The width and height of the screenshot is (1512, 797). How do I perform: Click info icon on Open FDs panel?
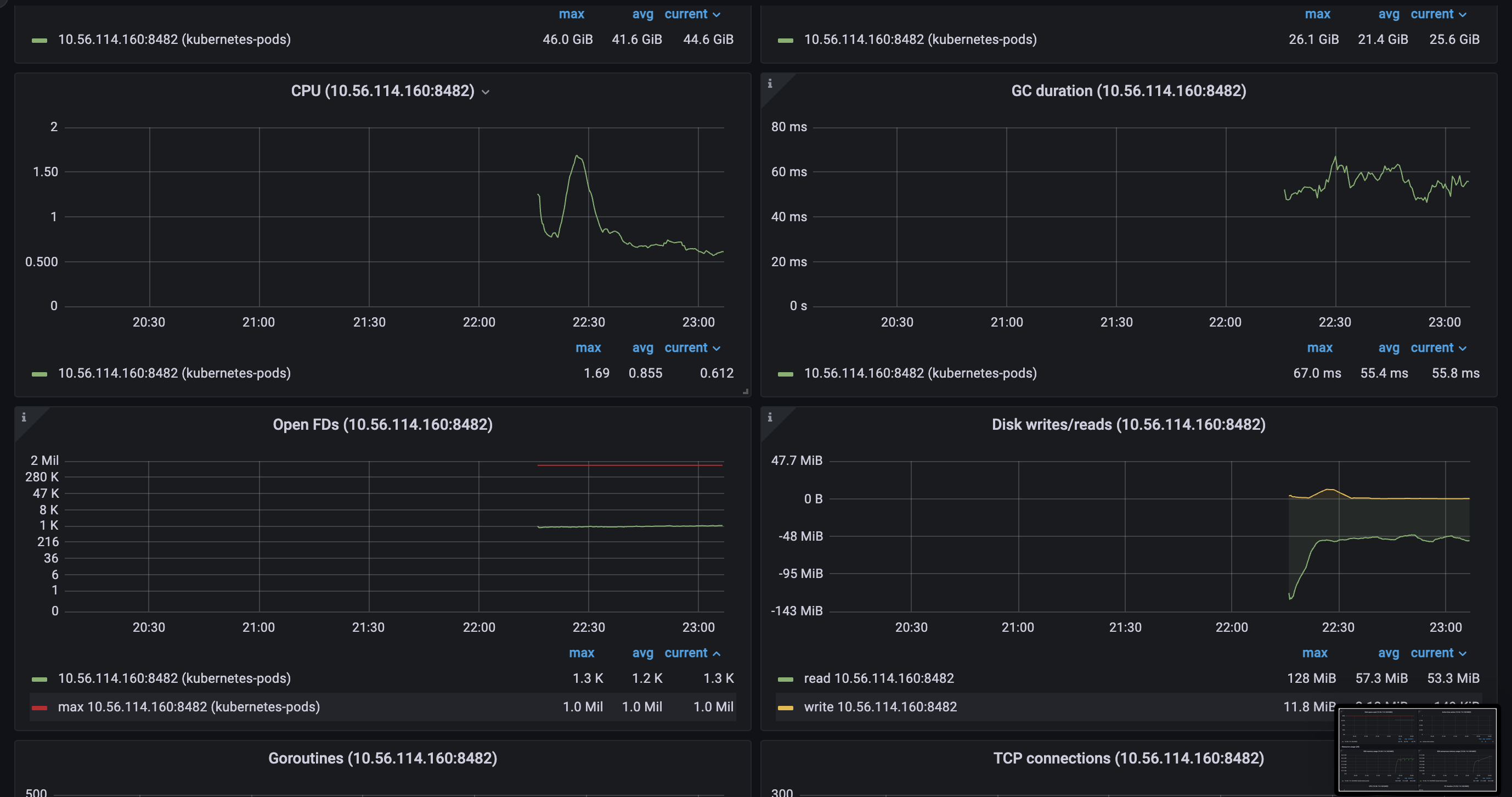(24, 418)
